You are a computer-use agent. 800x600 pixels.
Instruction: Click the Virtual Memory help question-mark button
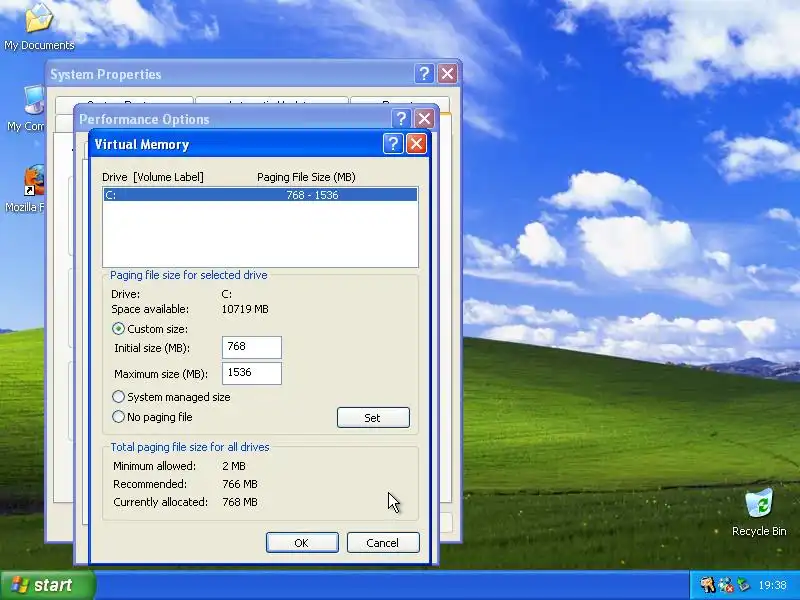393,144
